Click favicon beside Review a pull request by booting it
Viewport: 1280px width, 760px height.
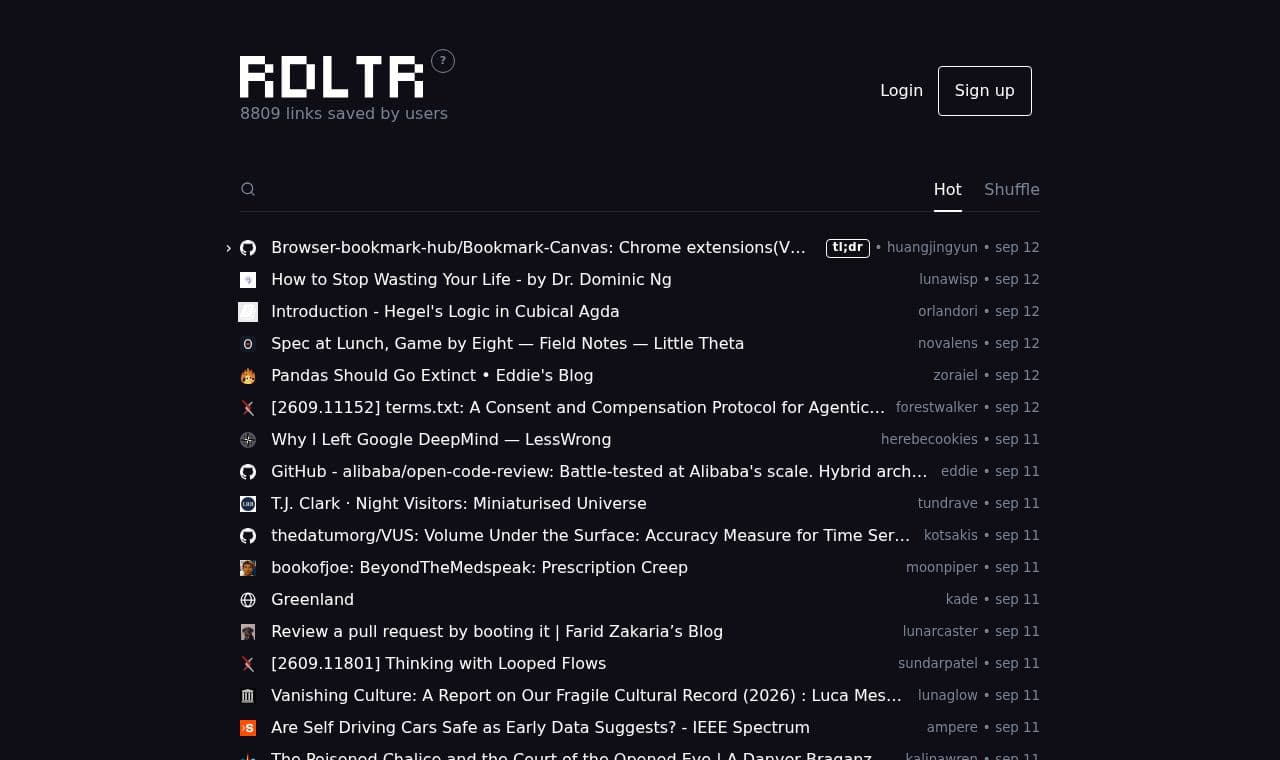248,632
